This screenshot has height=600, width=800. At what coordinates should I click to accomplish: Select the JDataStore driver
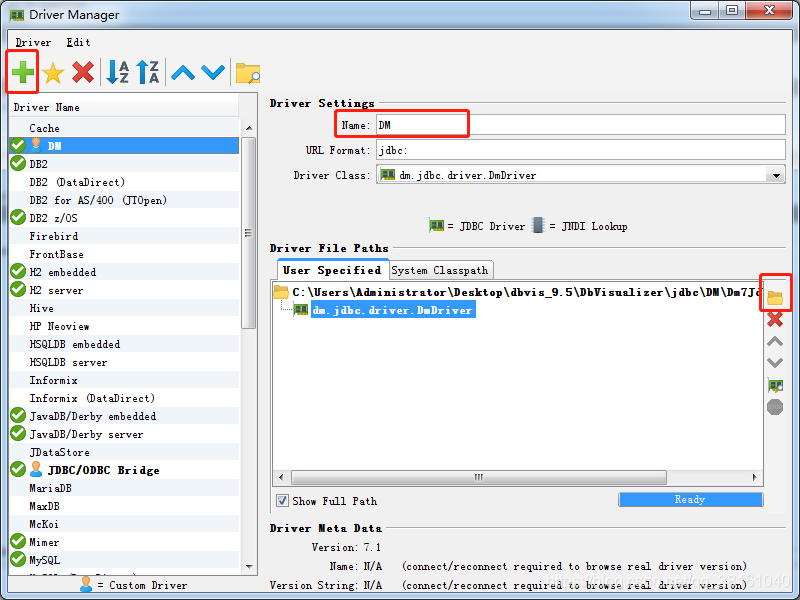tap(124, 453)
